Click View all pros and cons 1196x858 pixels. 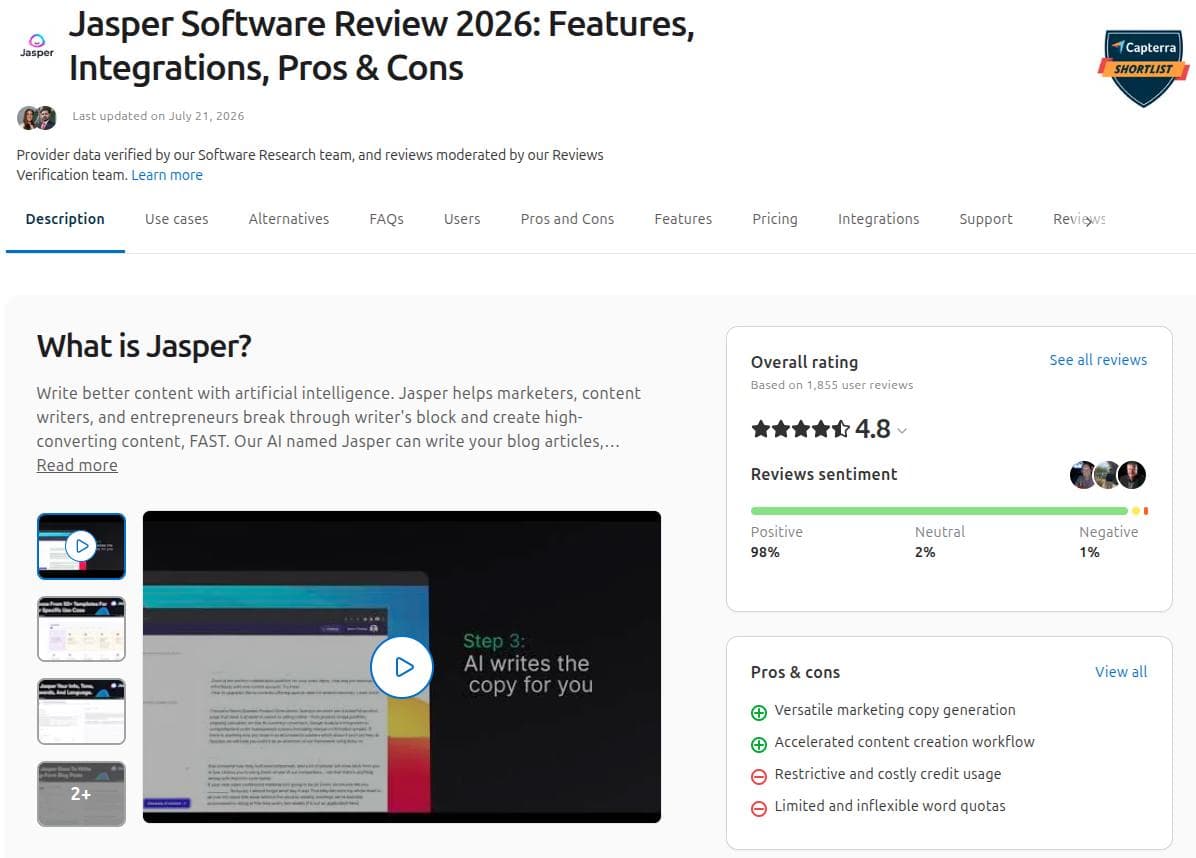point(1120,672)
